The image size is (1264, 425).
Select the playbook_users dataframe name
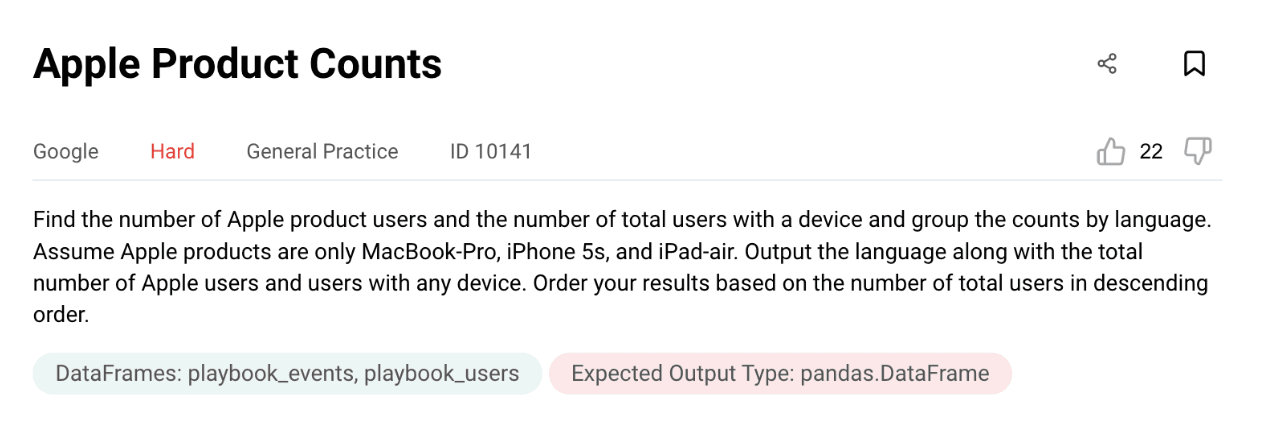pos(441,374)
